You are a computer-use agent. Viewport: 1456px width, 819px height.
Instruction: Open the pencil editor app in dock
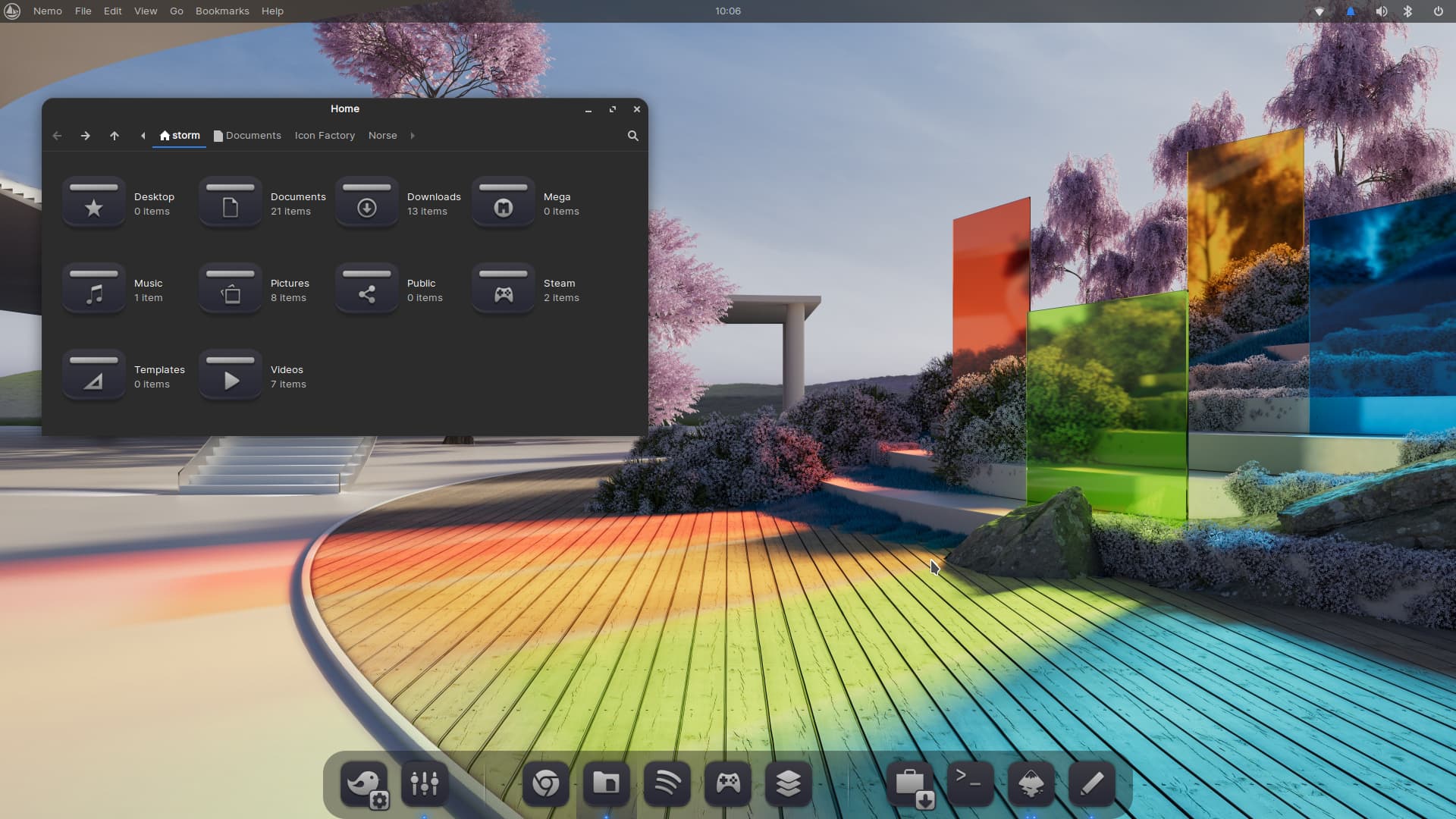click(x=1092, y=783)
